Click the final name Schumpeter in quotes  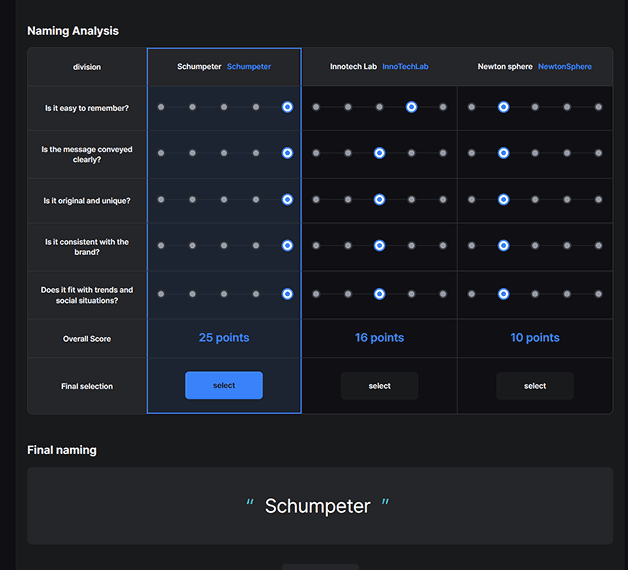click(318, 506)
